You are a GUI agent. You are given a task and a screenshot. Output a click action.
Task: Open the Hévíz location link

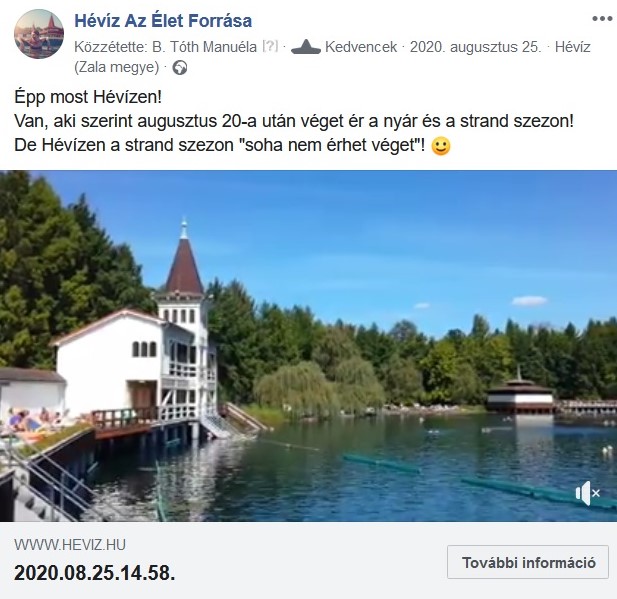click(573, 47)
